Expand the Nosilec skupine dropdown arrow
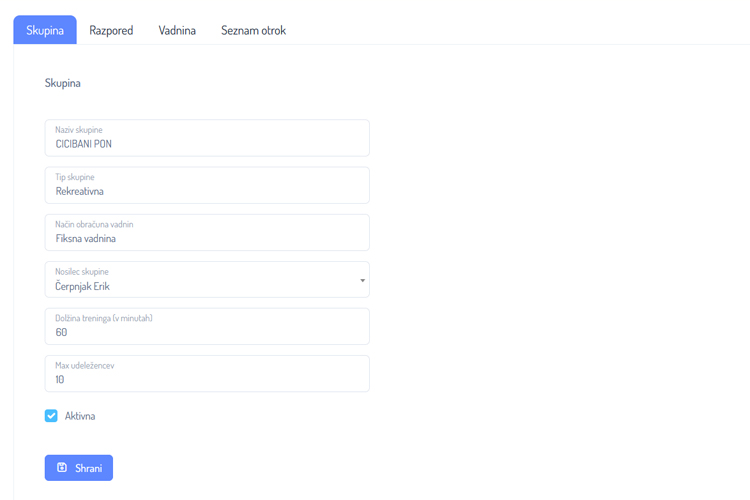Viewport: 750px width, 500px height. (x=362, y=280)
